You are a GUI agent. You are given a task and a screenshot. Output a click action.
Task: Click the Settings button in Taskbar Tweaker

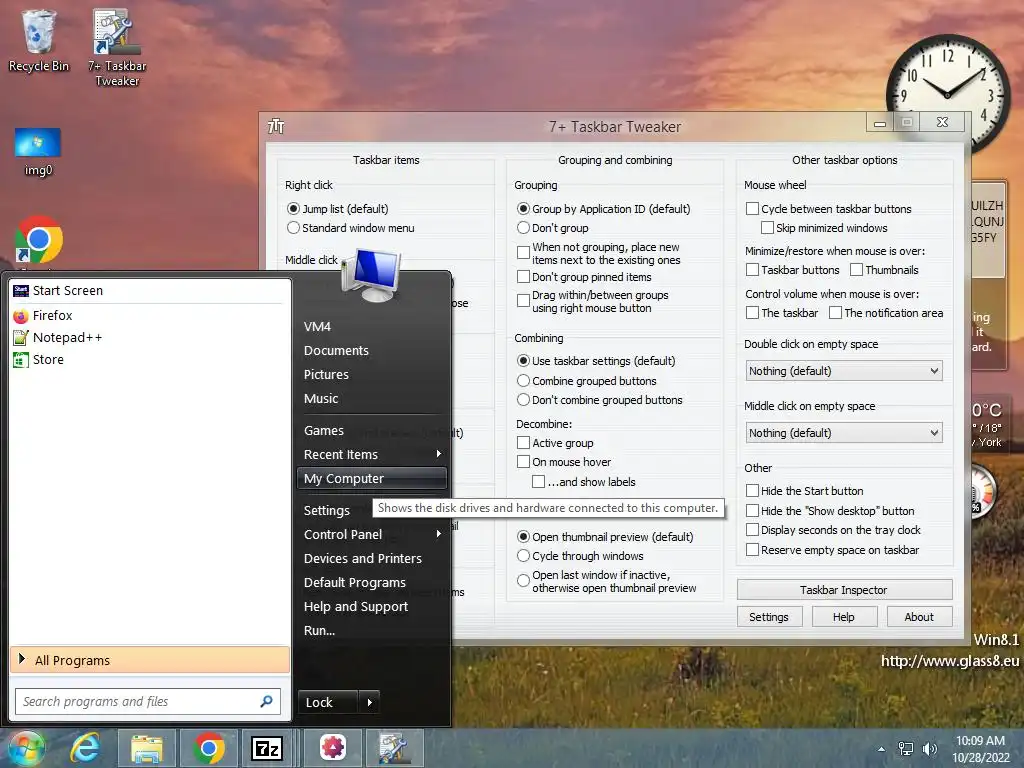[769, 617]
